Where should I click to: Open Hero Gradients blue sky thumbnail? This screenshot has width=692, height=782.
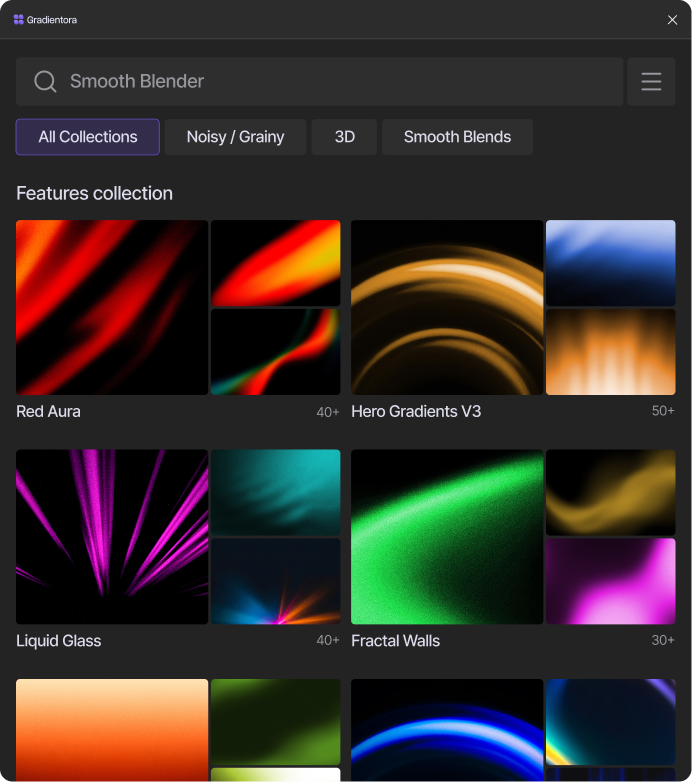coord(611,263)
